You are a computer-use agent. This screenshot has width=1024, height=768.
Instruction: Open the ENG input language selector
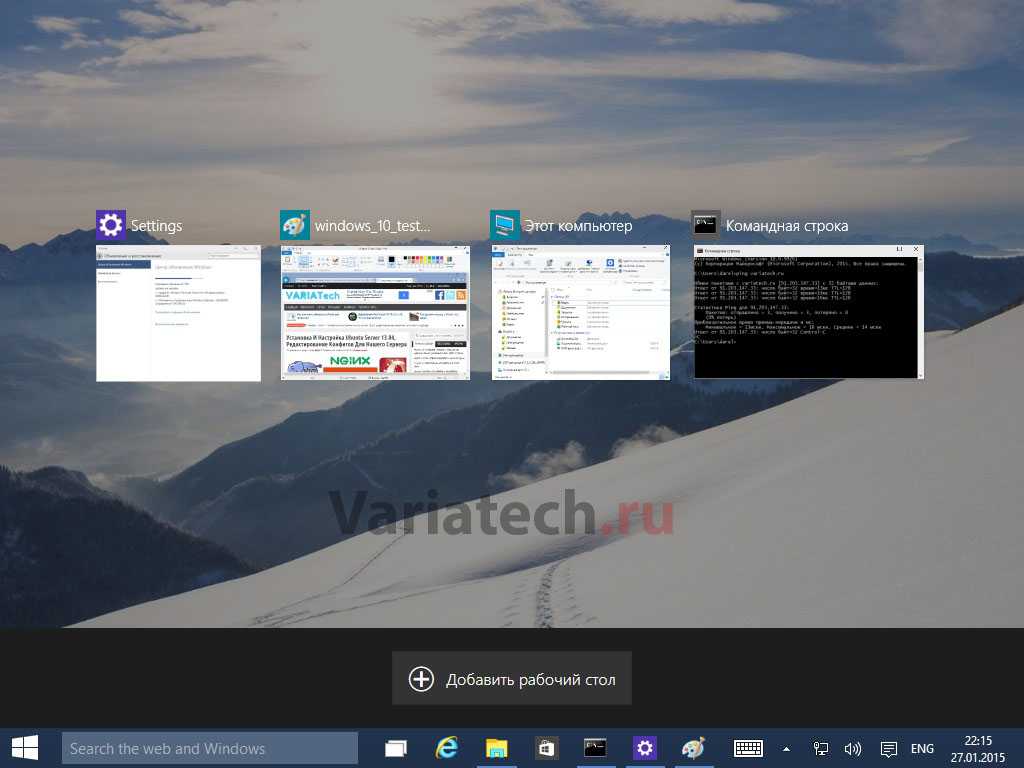[x=922, y=748]
